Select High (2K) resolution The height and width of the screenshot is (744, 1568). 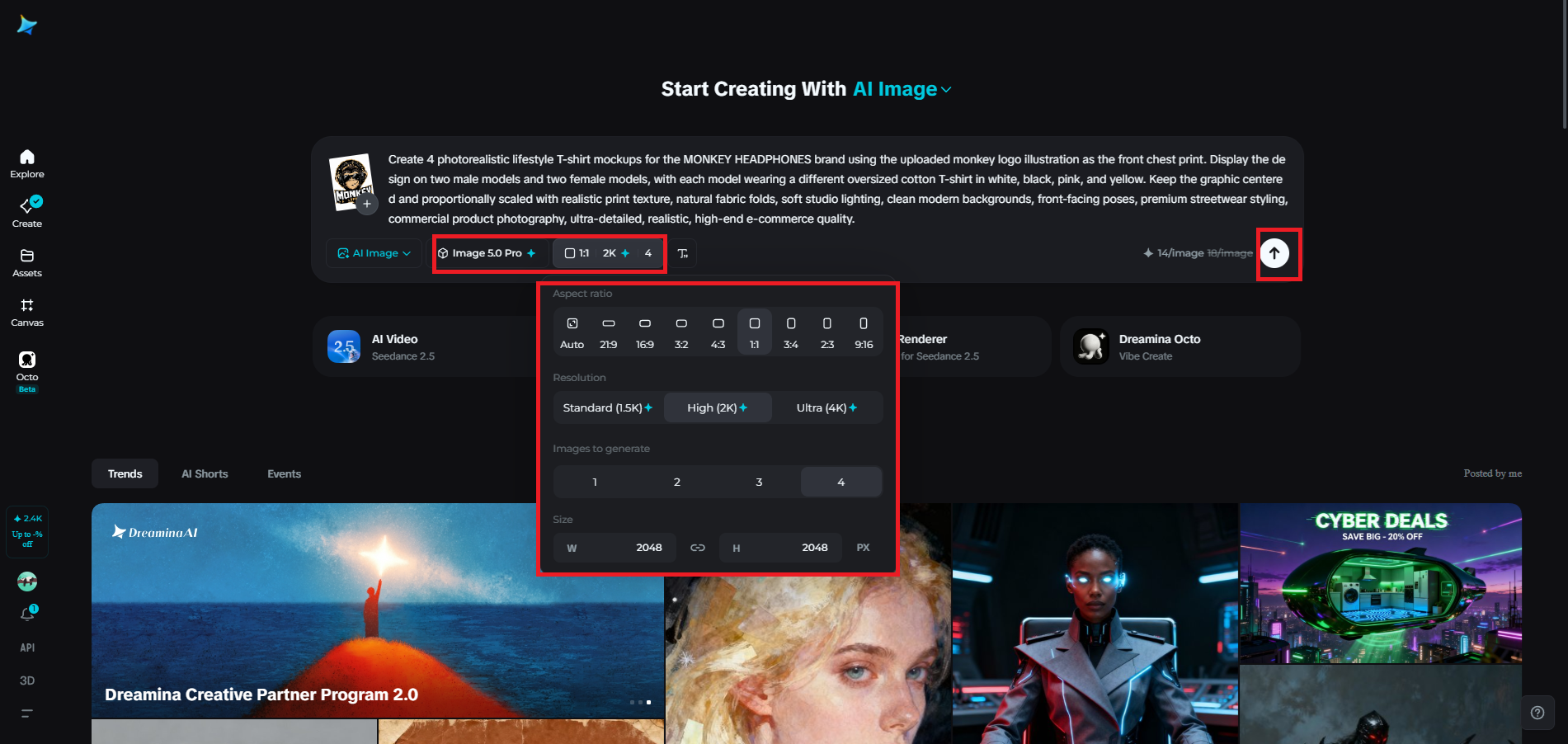coord(718,407)
